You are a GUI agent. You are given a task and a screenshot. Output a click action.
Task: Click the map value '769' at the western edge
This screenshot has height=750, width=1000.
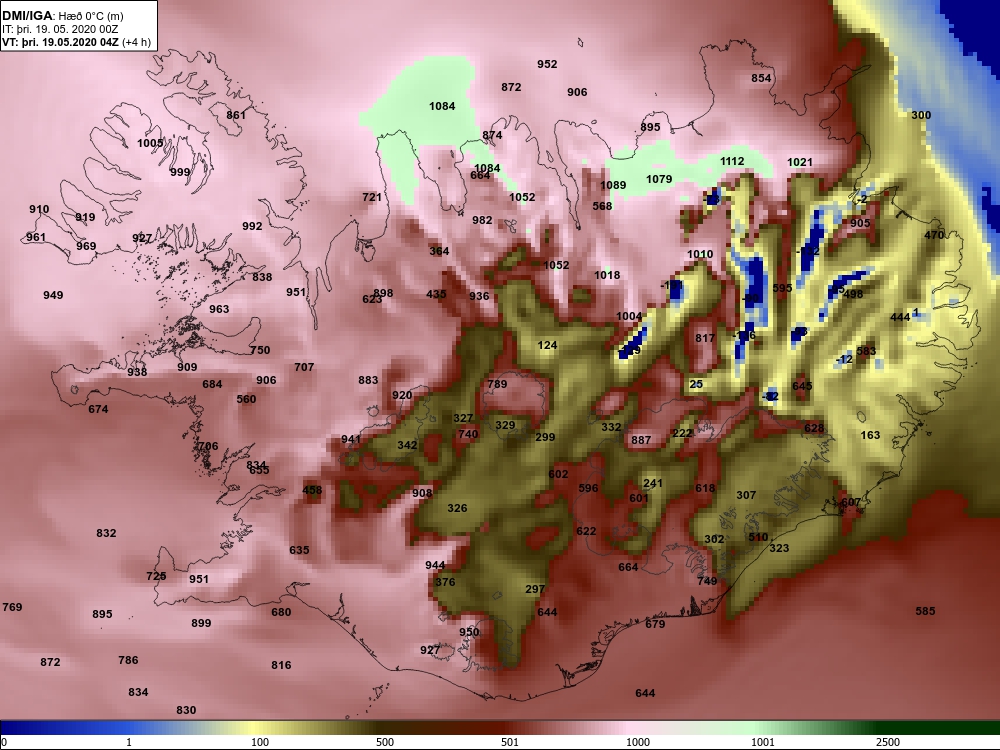[x=12, y=607]
